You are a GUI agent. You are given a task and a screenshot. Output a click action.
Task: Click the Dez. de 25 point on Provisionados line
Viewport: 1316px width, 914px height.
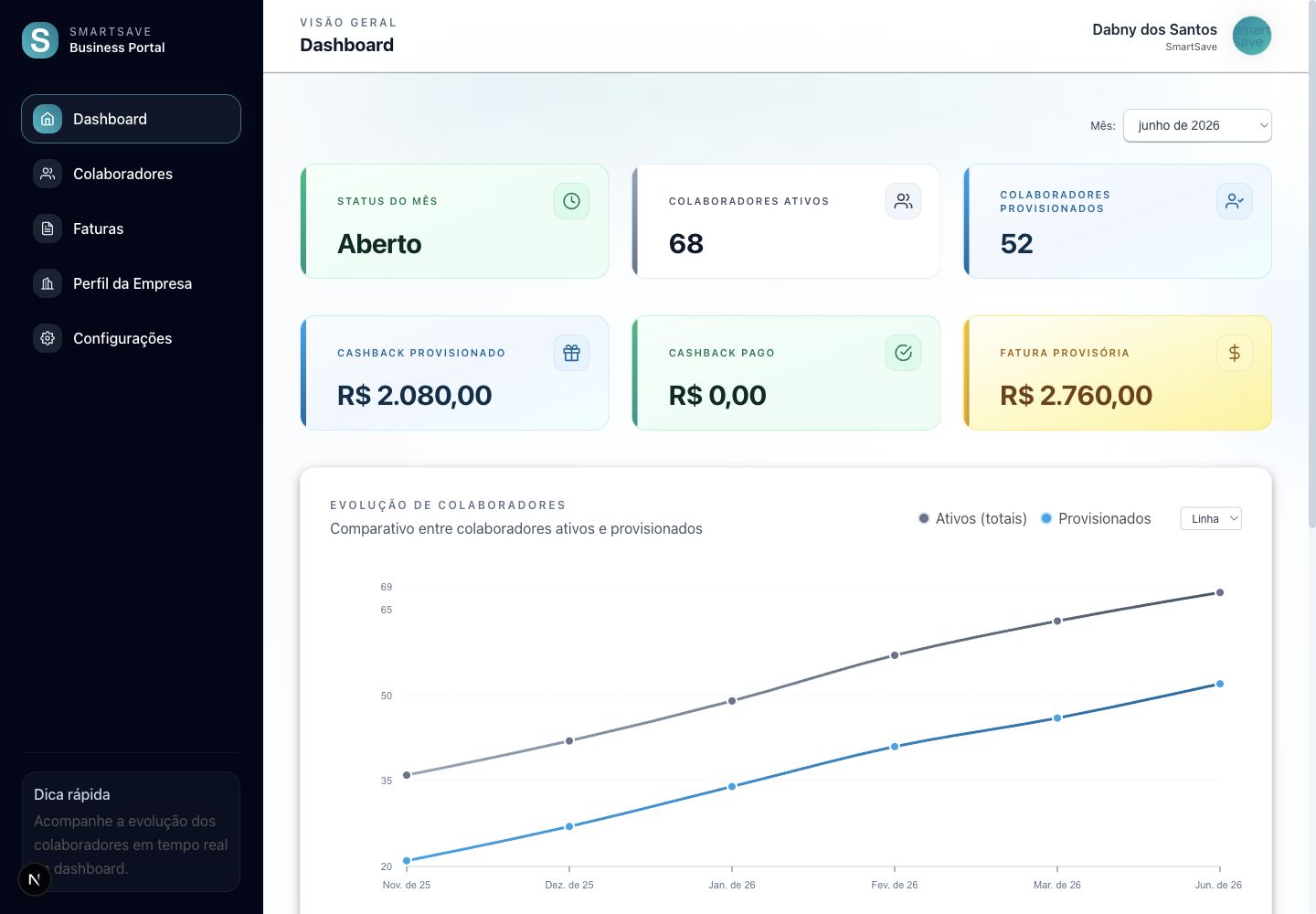pos(569,826)
